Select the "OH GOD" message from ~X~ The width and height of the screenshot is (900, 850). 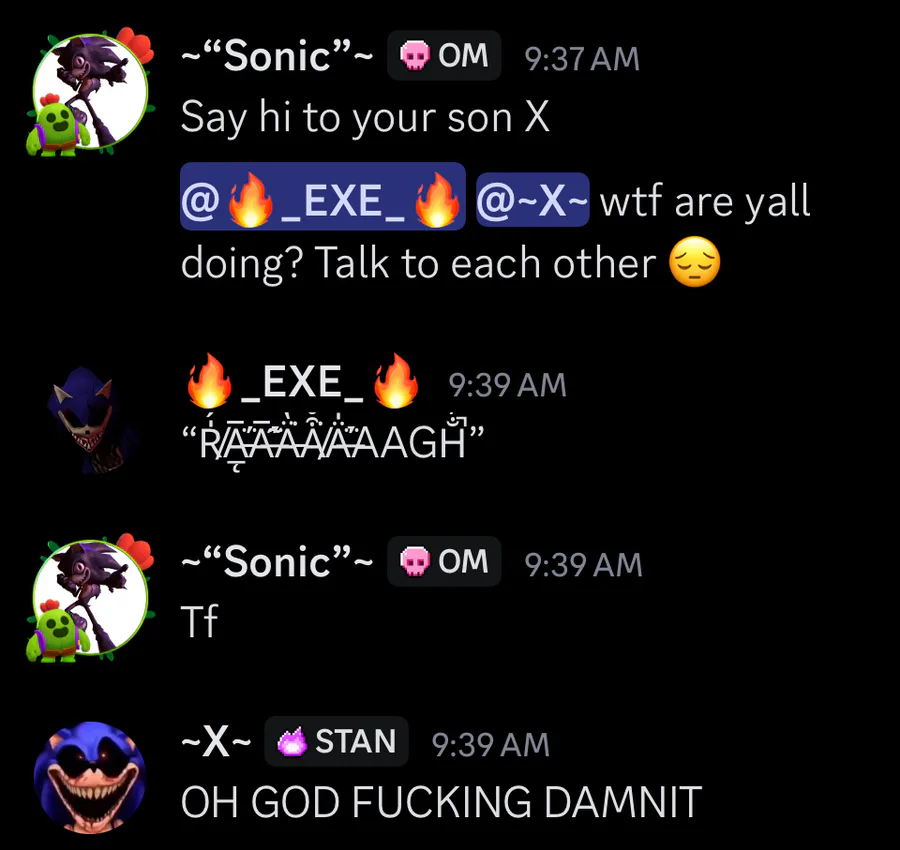441,802
